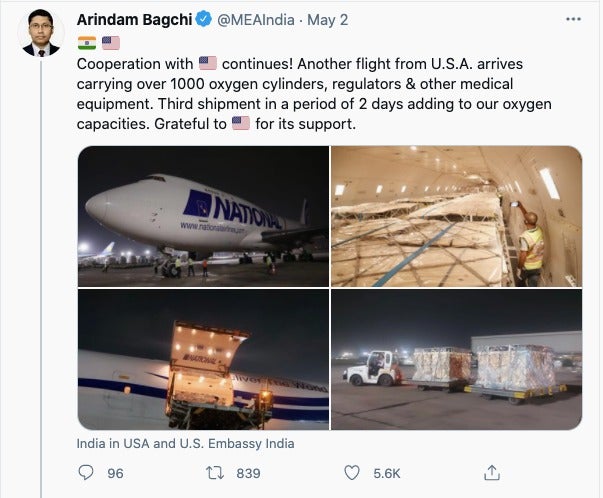Open the three-dot more options menu

pyautogui.click(x=573, y=19)
